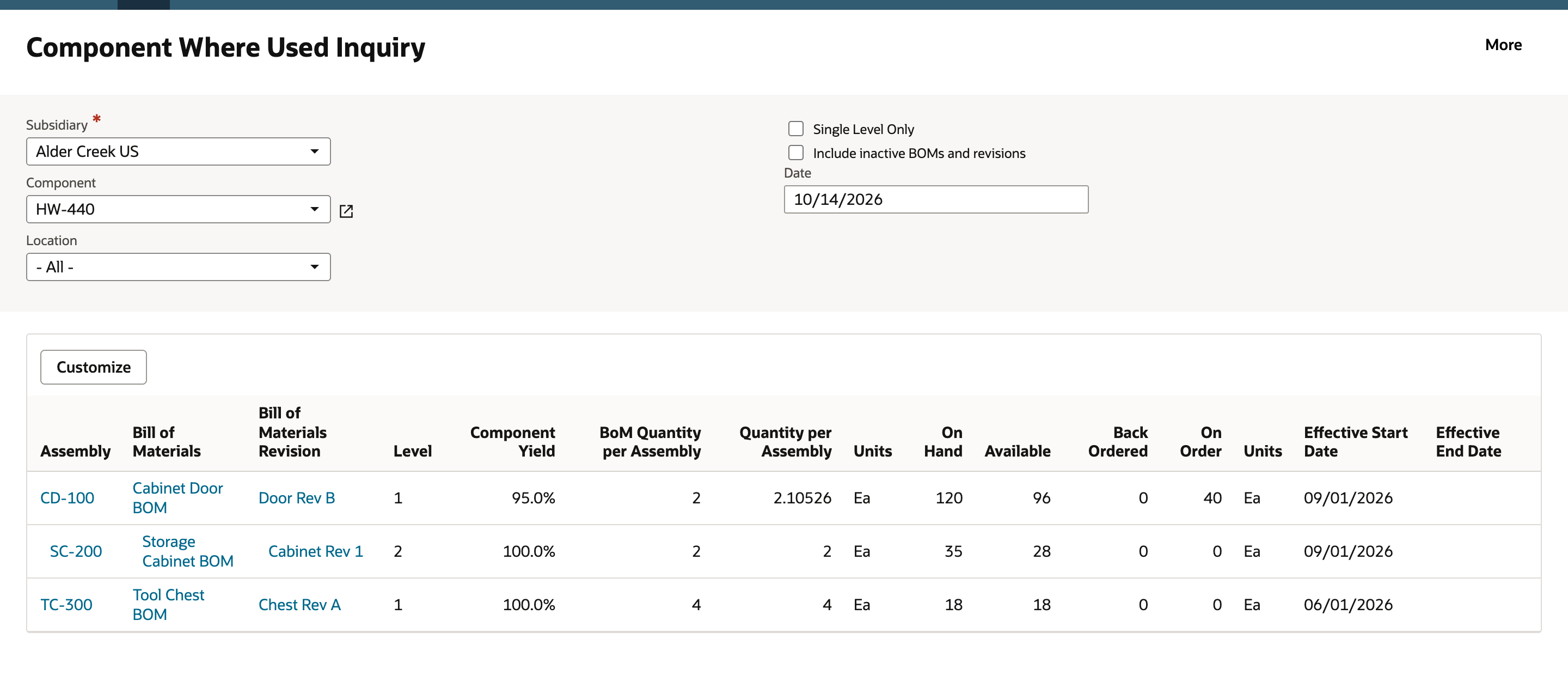Enable the Single Level Only checkbox
Screen dimensions: 1568x681
(x=795, y=129)
